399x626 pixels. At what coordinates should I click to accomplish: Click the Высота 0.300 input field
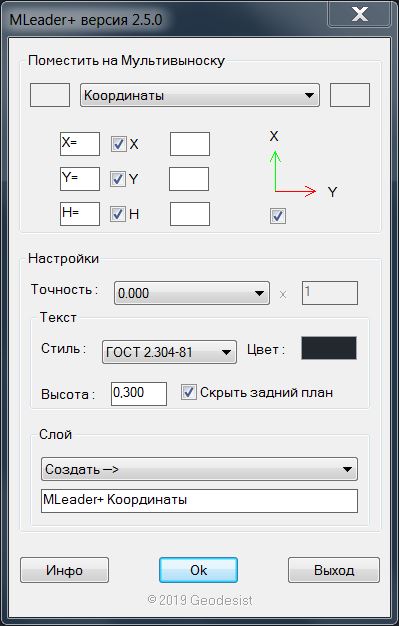[139, 394]
